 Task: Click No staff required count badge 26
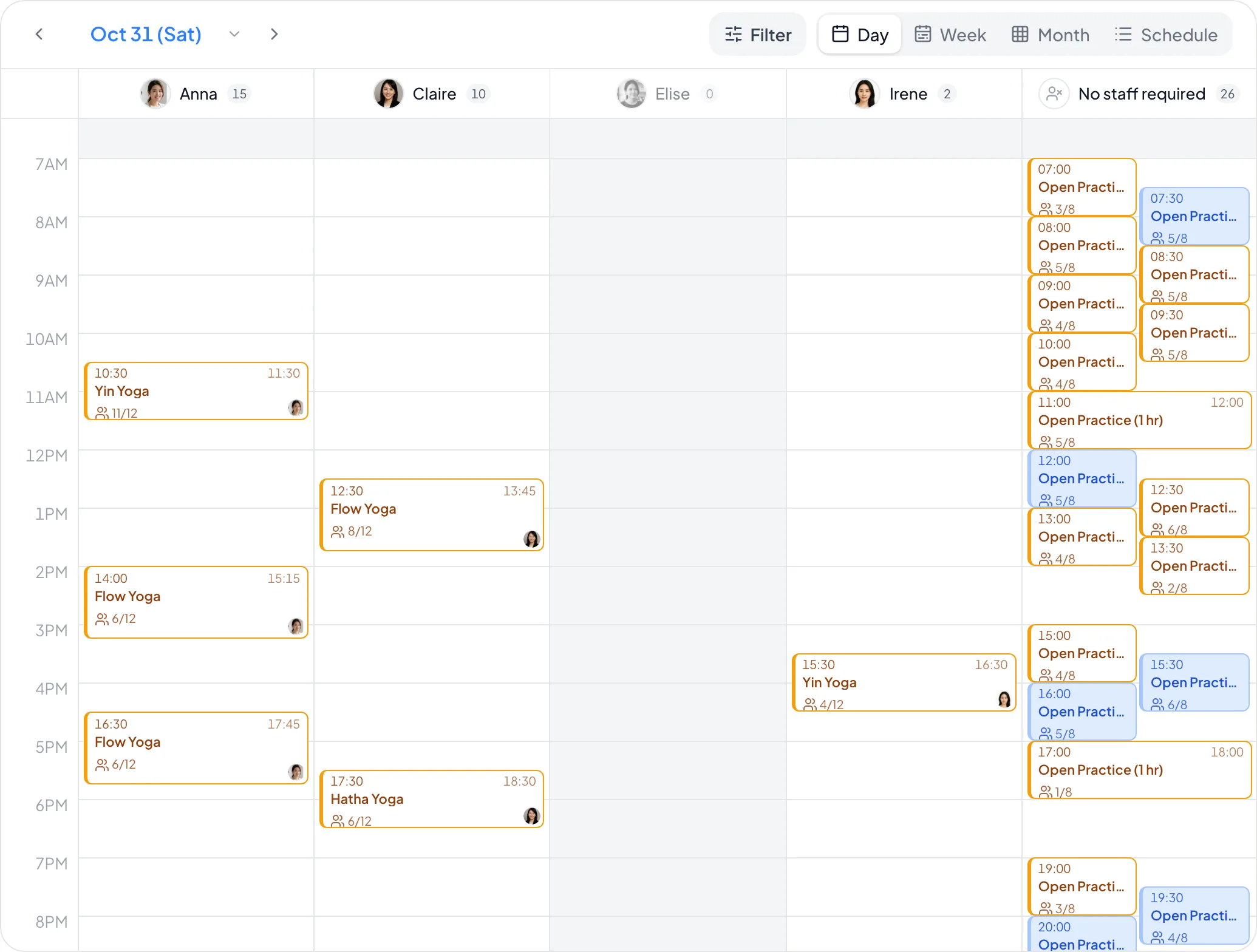click(x=1227, y=94)
